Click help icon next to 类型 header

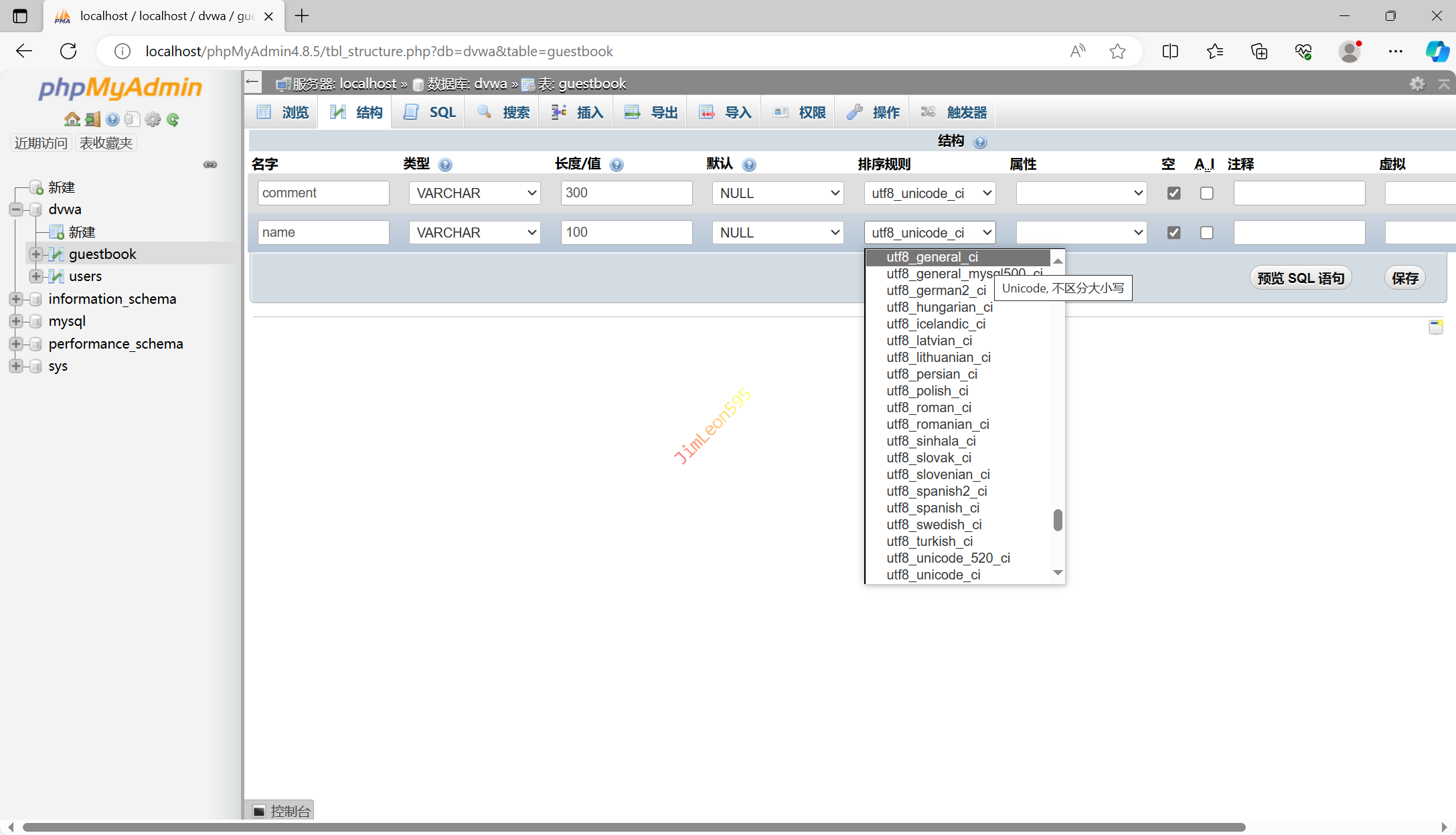pyautogui.click(x=445, y=165)
